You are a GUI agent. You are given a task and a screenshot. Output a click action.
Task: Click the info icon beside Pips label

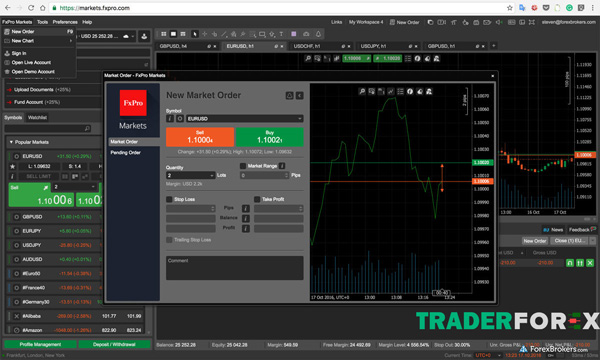point(246,209)
